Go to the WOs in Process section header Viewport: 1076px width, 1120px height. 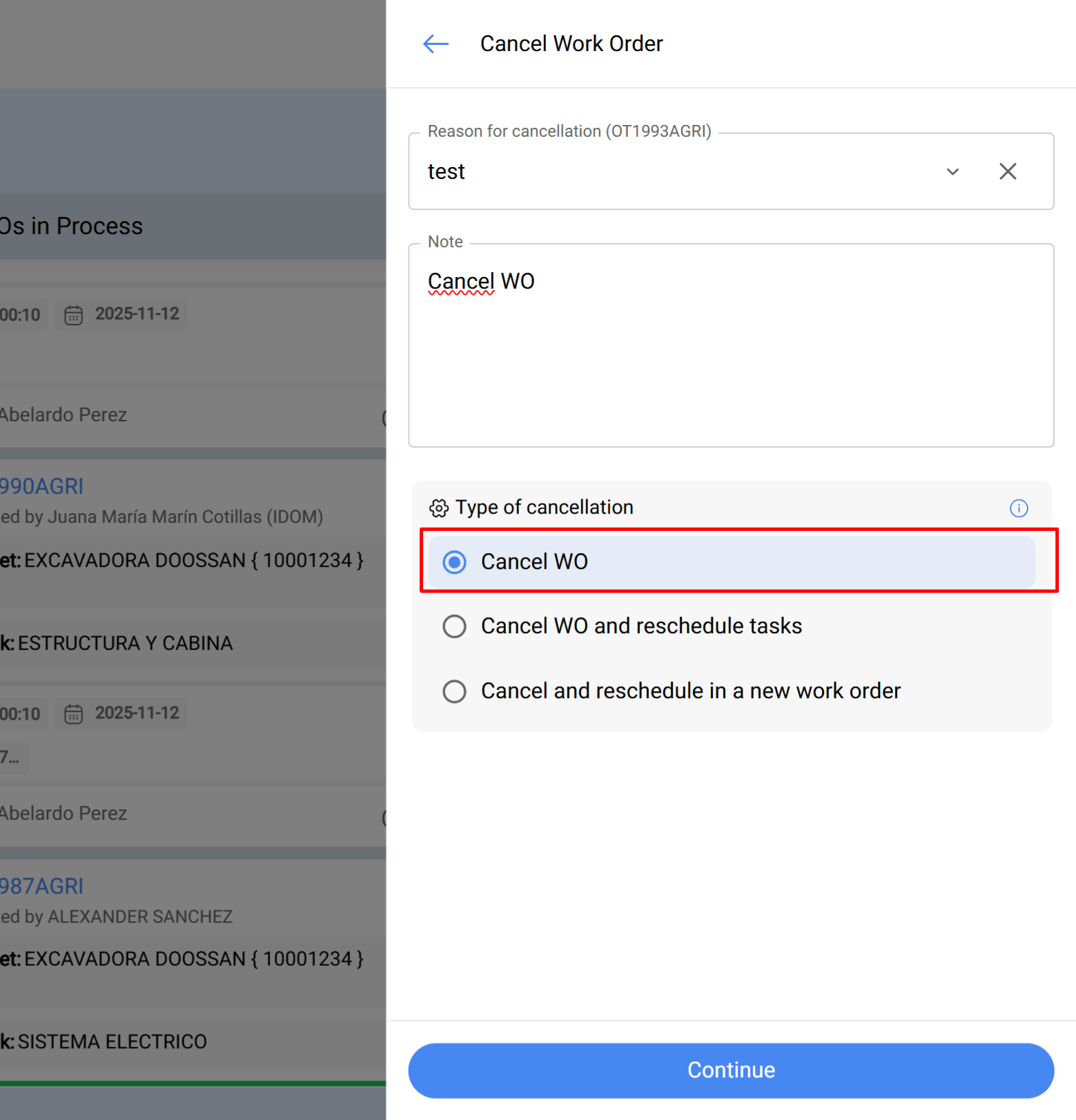coord(71,225)
